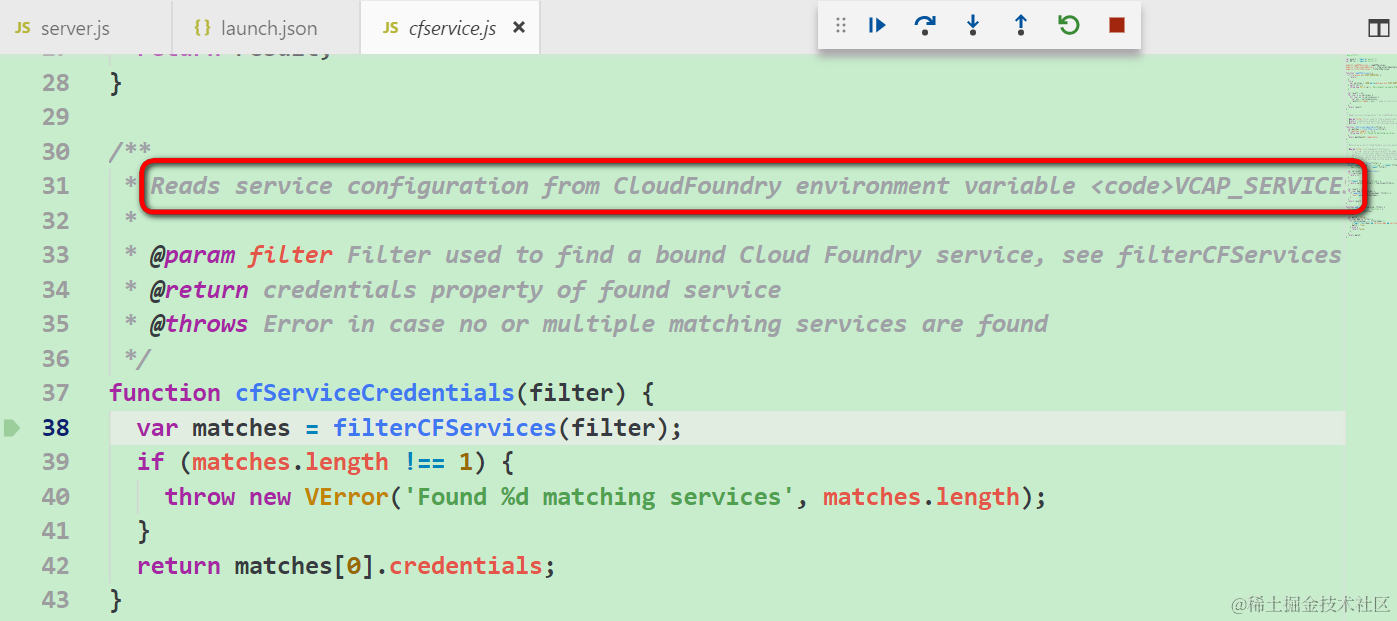
Task: Click the @param tag in comment
Action: pos(193,255)
